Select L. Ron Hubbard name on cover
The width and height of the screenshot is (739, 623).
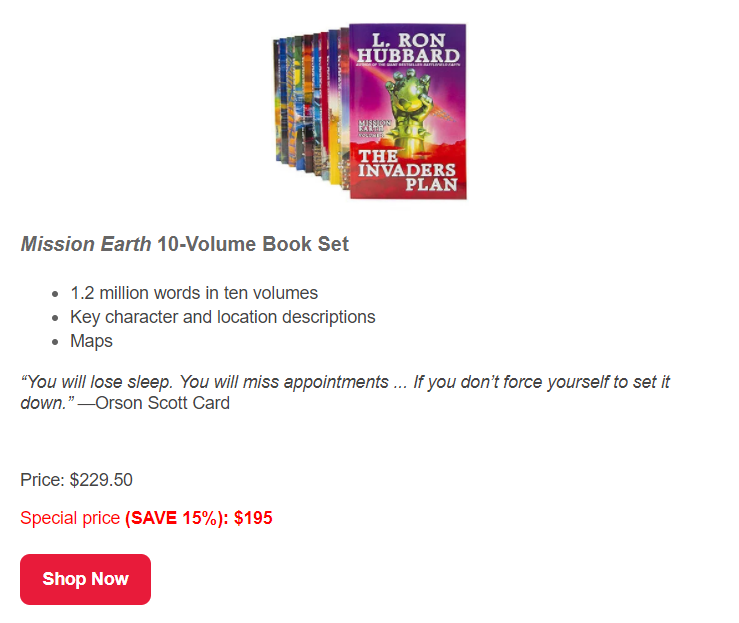tap(408, 49)
